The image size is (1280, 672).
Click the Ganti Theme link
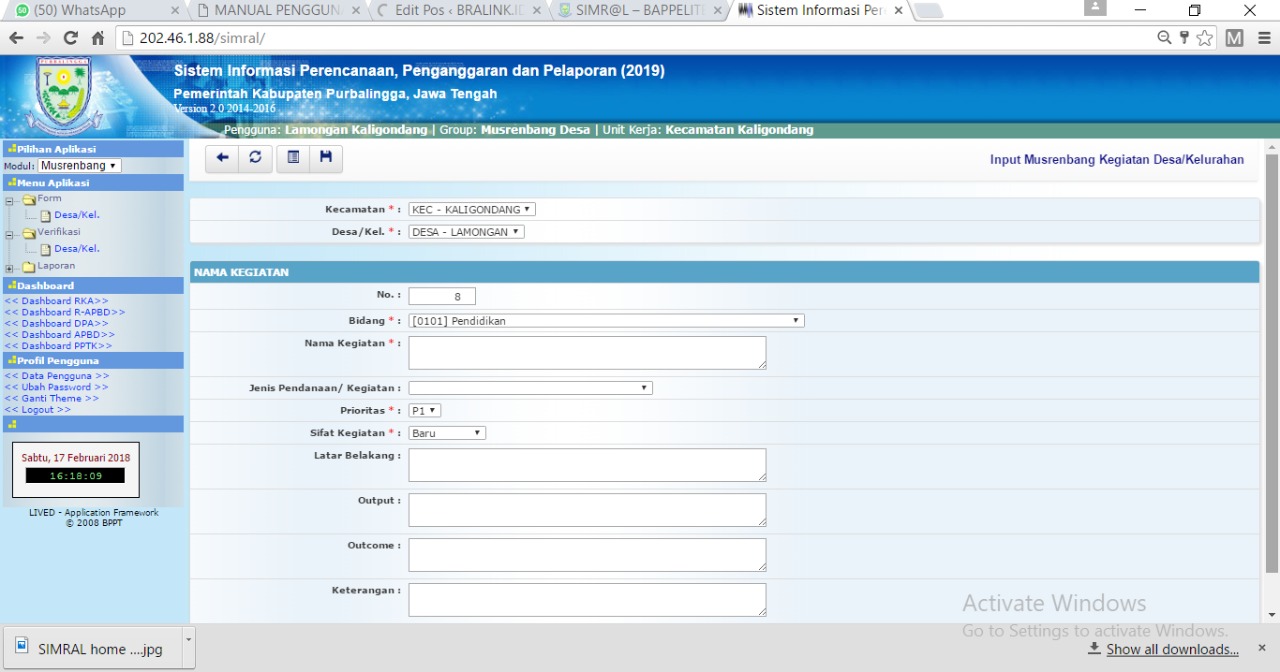51,398
